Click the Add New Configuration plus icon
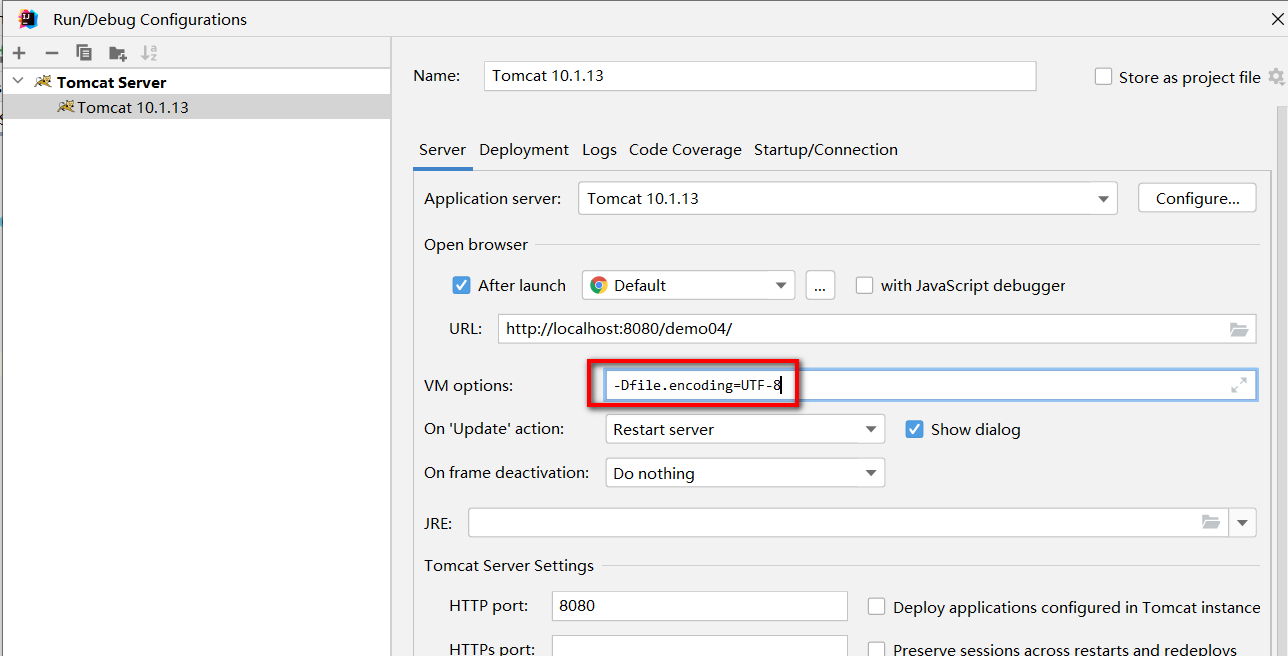1288x656 pixels. pyautogui.click(x=19, y=53)
